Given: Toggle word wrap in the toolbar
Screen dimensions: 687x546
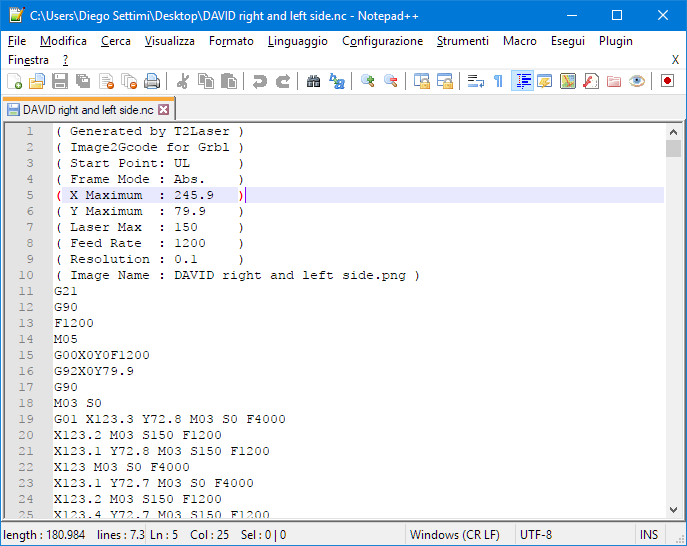Looking at the screenshot, I should point(475,81).
